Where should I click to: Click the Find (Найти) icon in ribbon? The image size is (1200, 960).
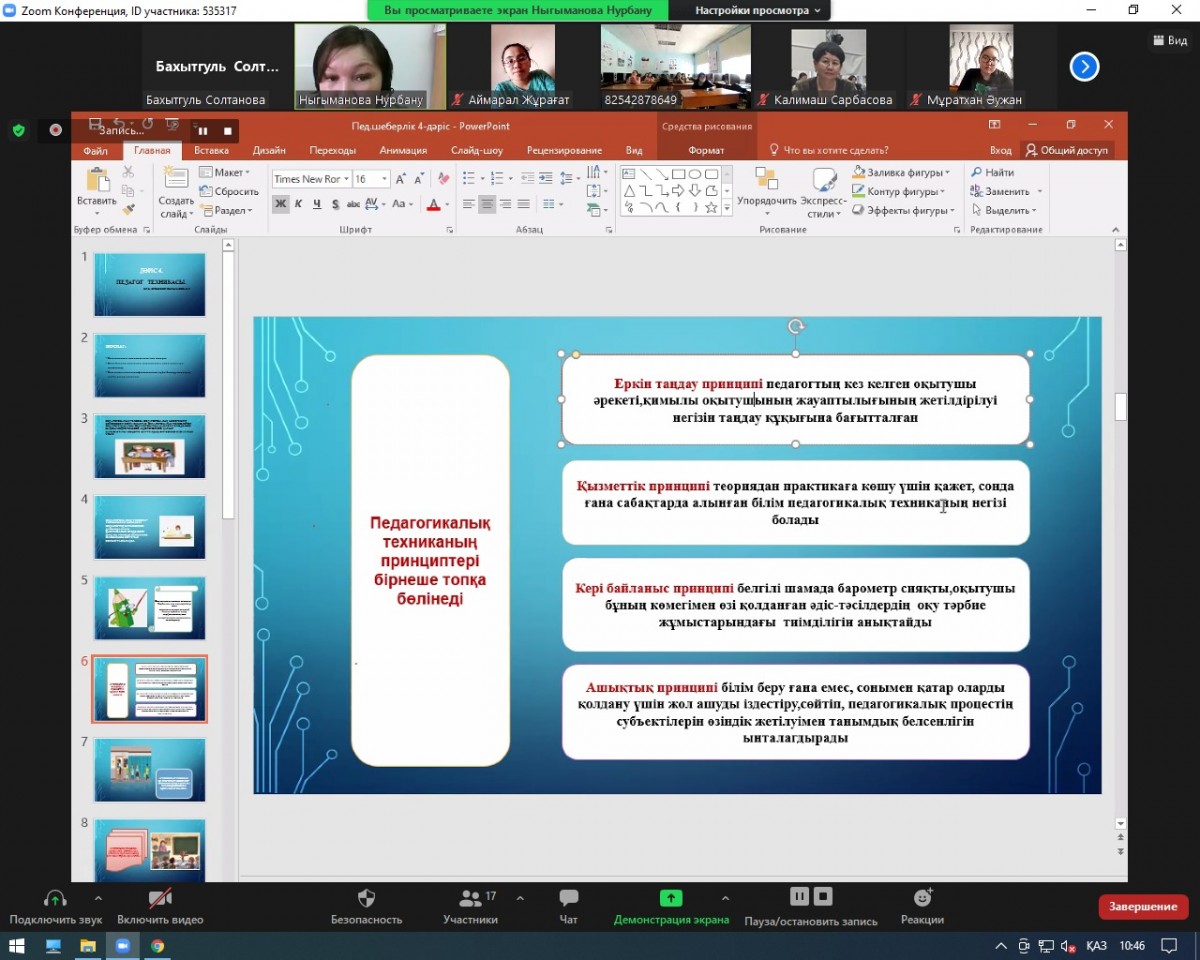coord(977,172)
